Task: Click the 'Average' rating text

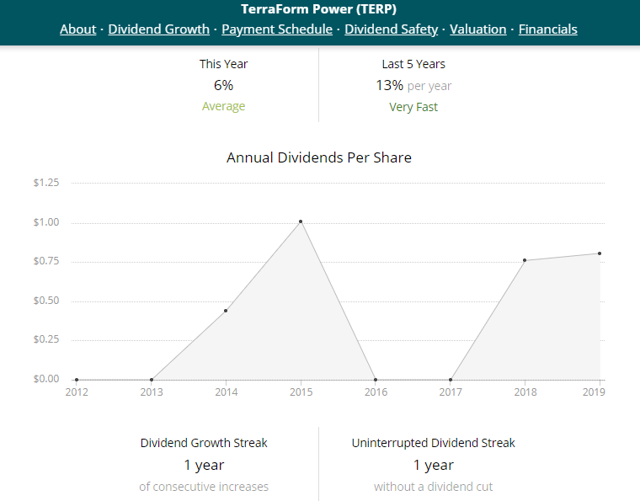Action: point(223,106)
